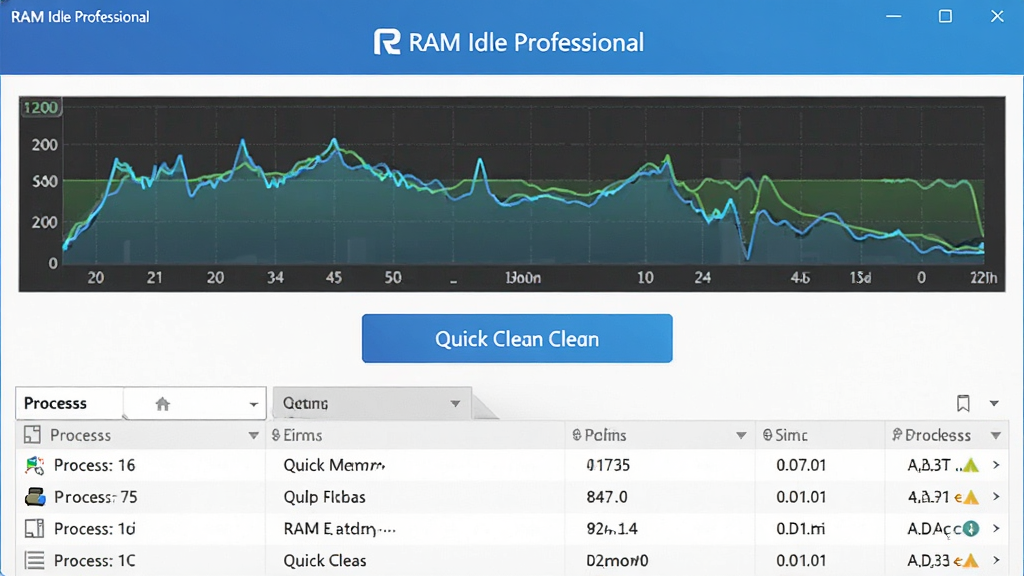Image resolution: width=1024 pixels, height=576 pixels.
Task: Expand the Process: 16 row chevron
Action: point(996,465)
